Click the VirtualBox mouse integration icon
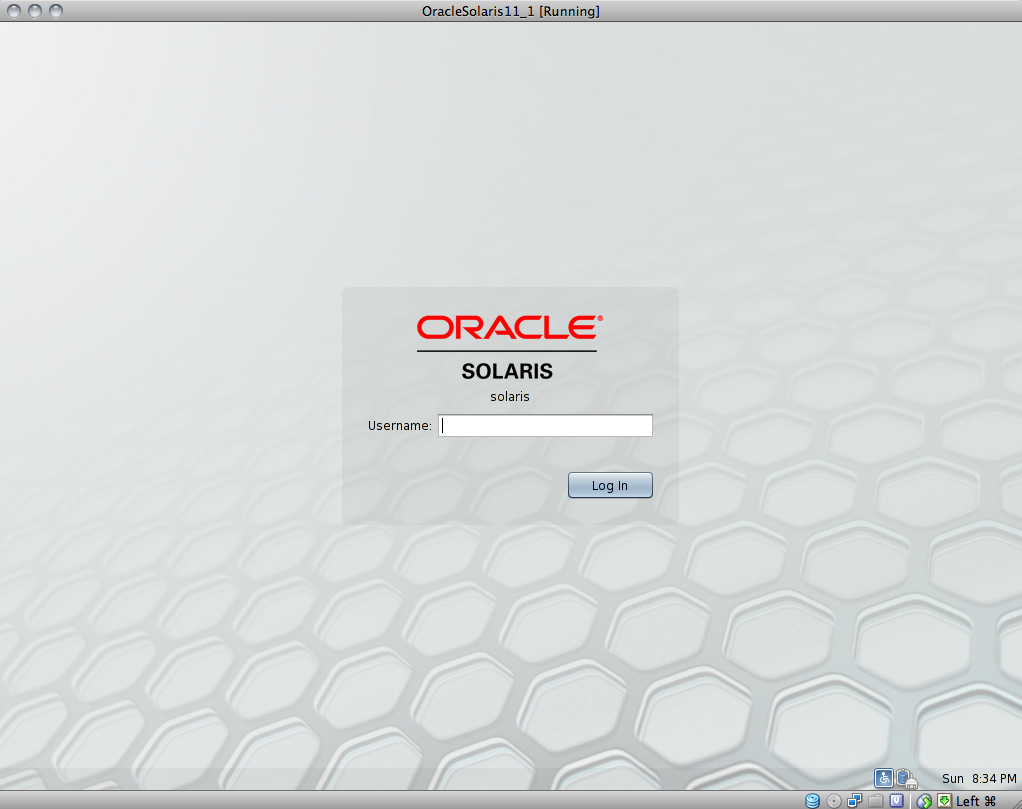 click(924, 801)
